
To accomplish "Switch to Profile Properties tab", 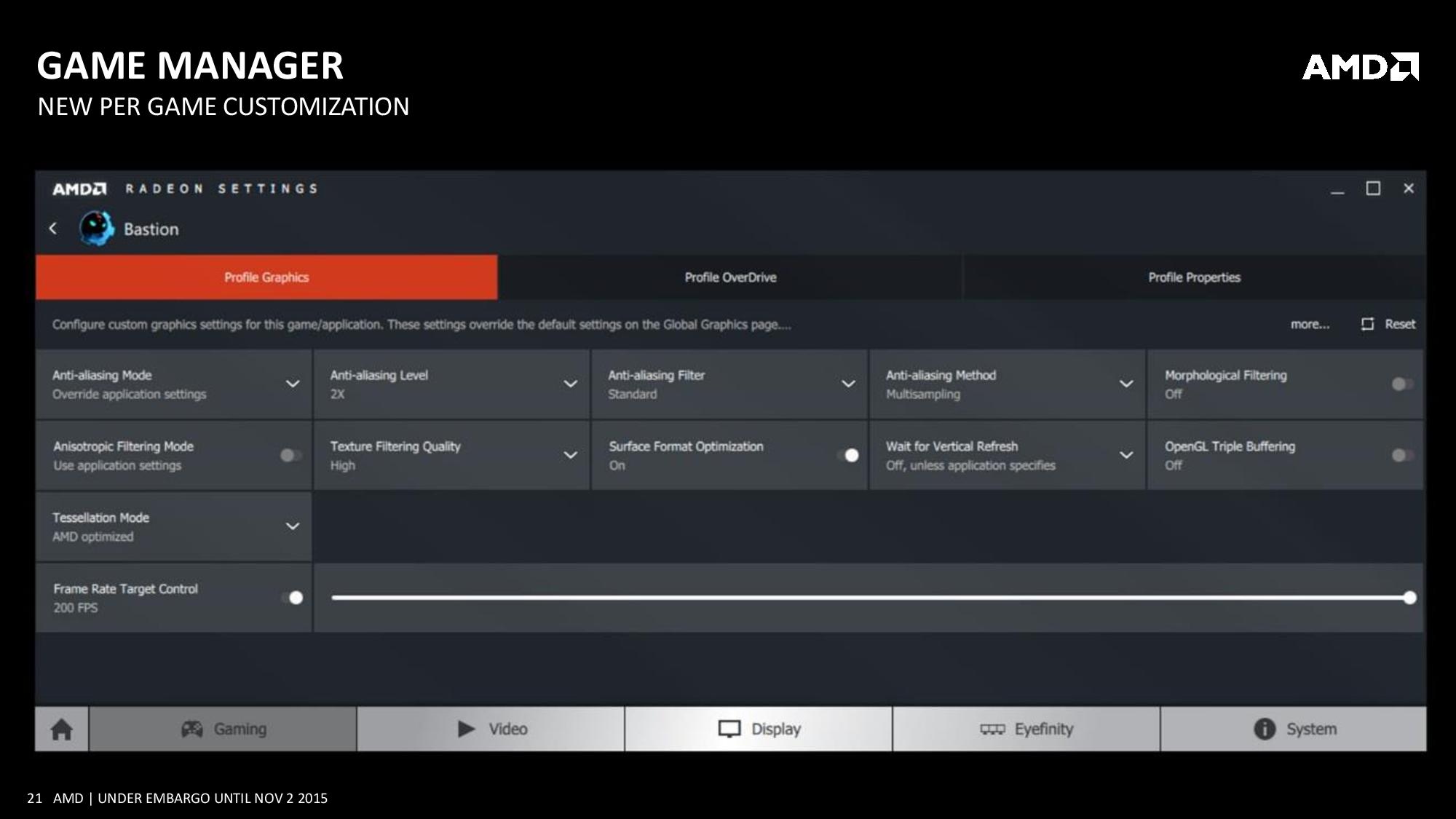I will pos(1195,277).
